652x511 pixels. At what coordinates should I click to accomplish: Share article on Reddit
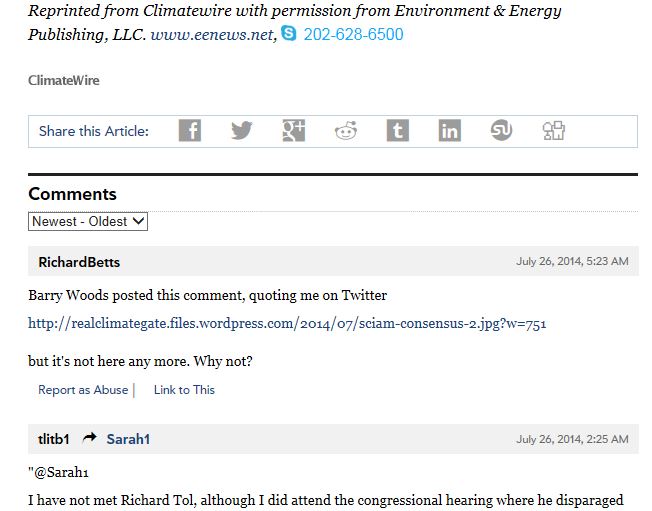pos(346,130)
